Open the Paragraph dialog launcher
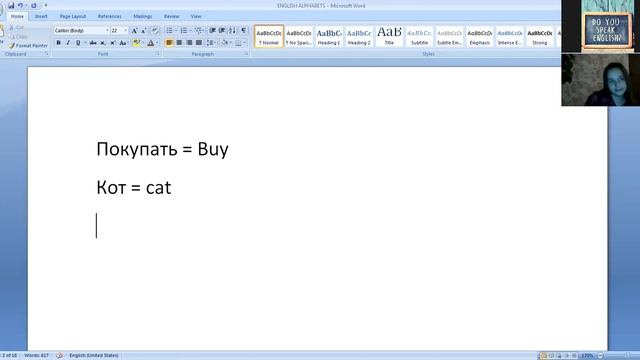This screenshot has height=360, width=640. [x=246, y=54]
